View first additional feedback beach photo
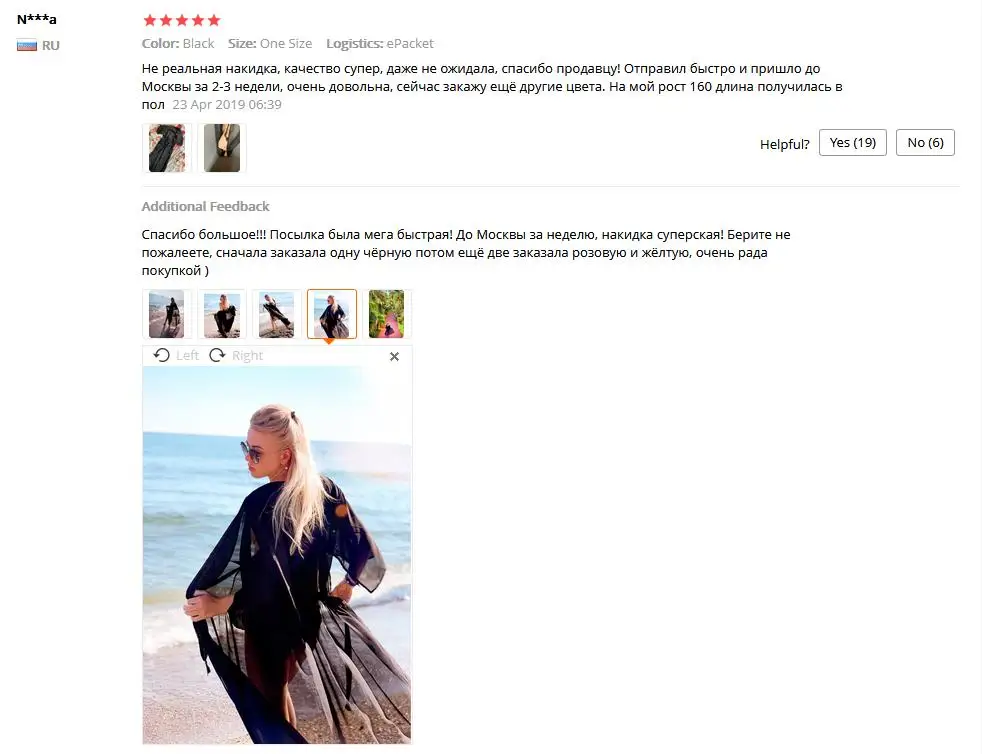982x754 pixels. 167,314
